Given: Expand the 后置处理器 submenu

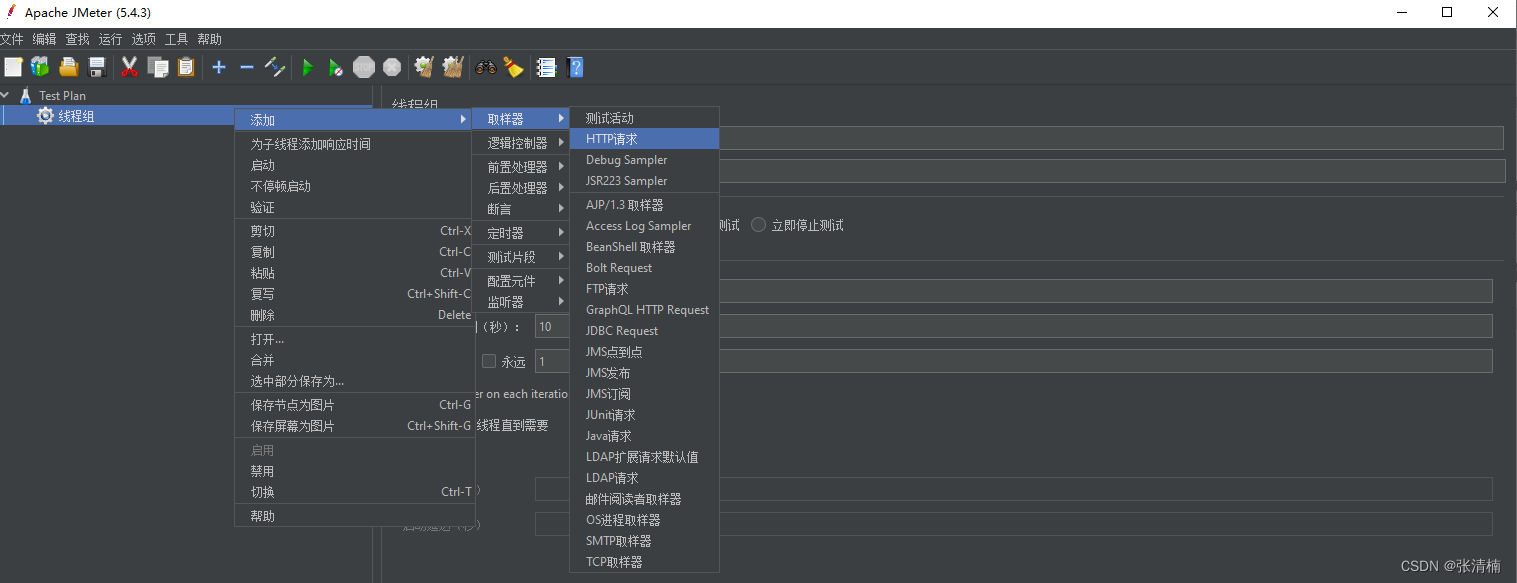Looking at the screenshot, I should (x=521, y=188).
